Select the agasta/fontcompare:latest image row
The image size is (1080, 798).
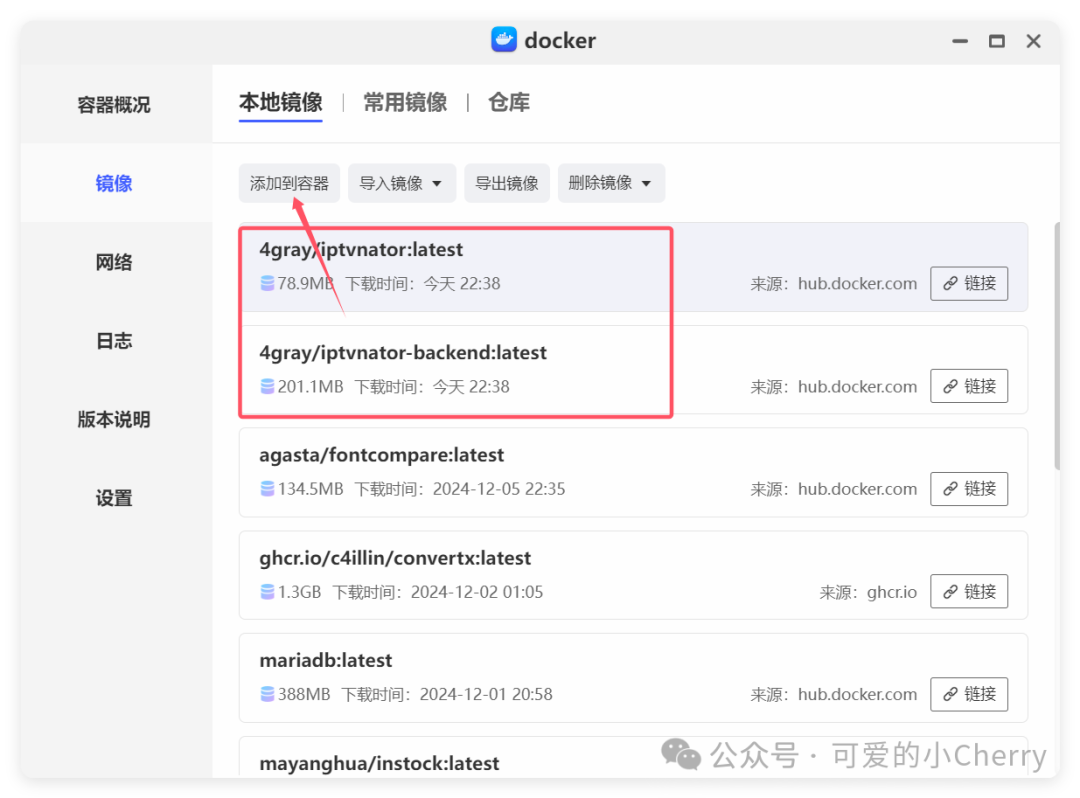(633, 472)
